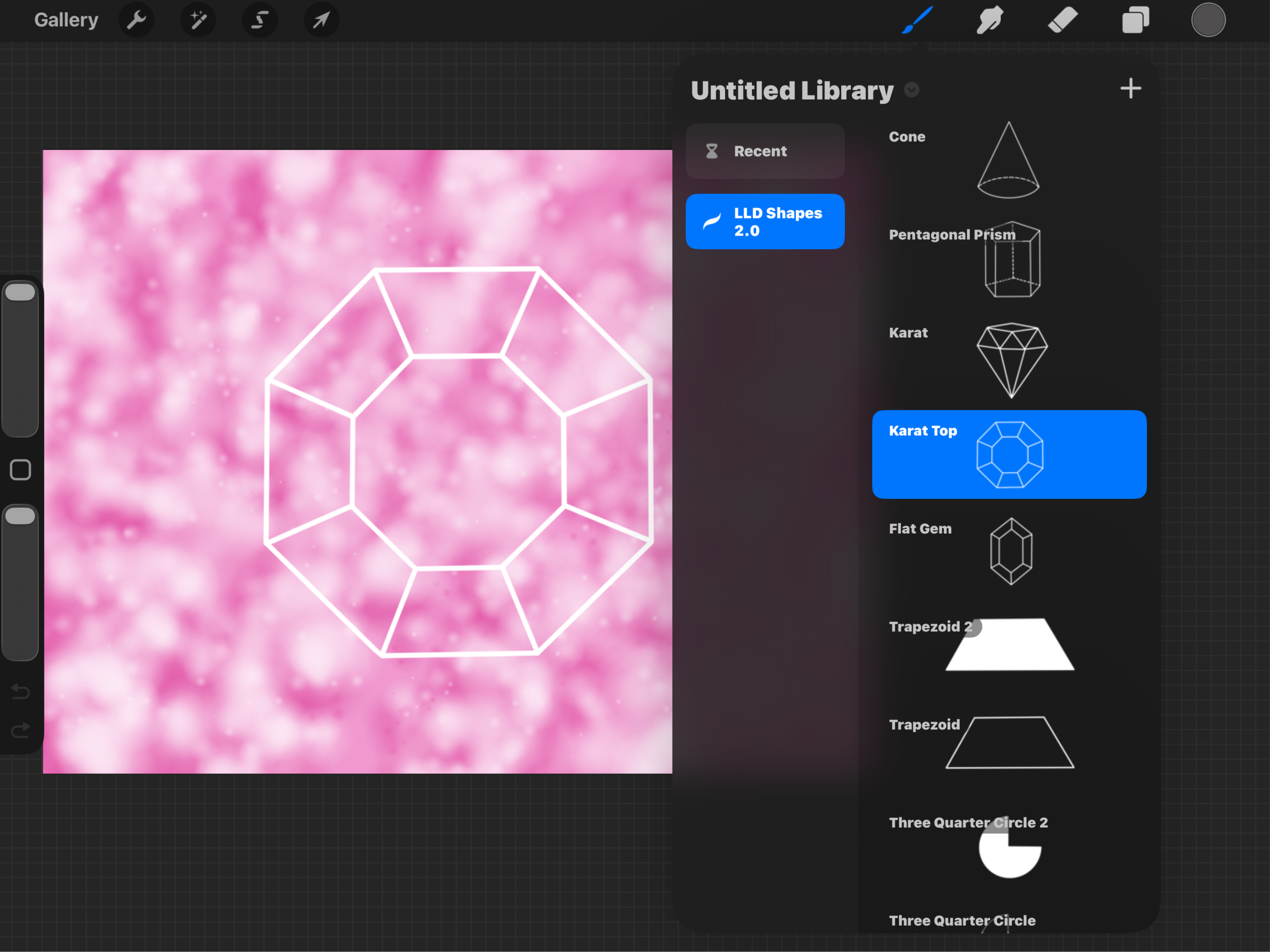The image size is (1270, 952).
Task: Open the Actions wrench menu
Action: tap(136, 20)
